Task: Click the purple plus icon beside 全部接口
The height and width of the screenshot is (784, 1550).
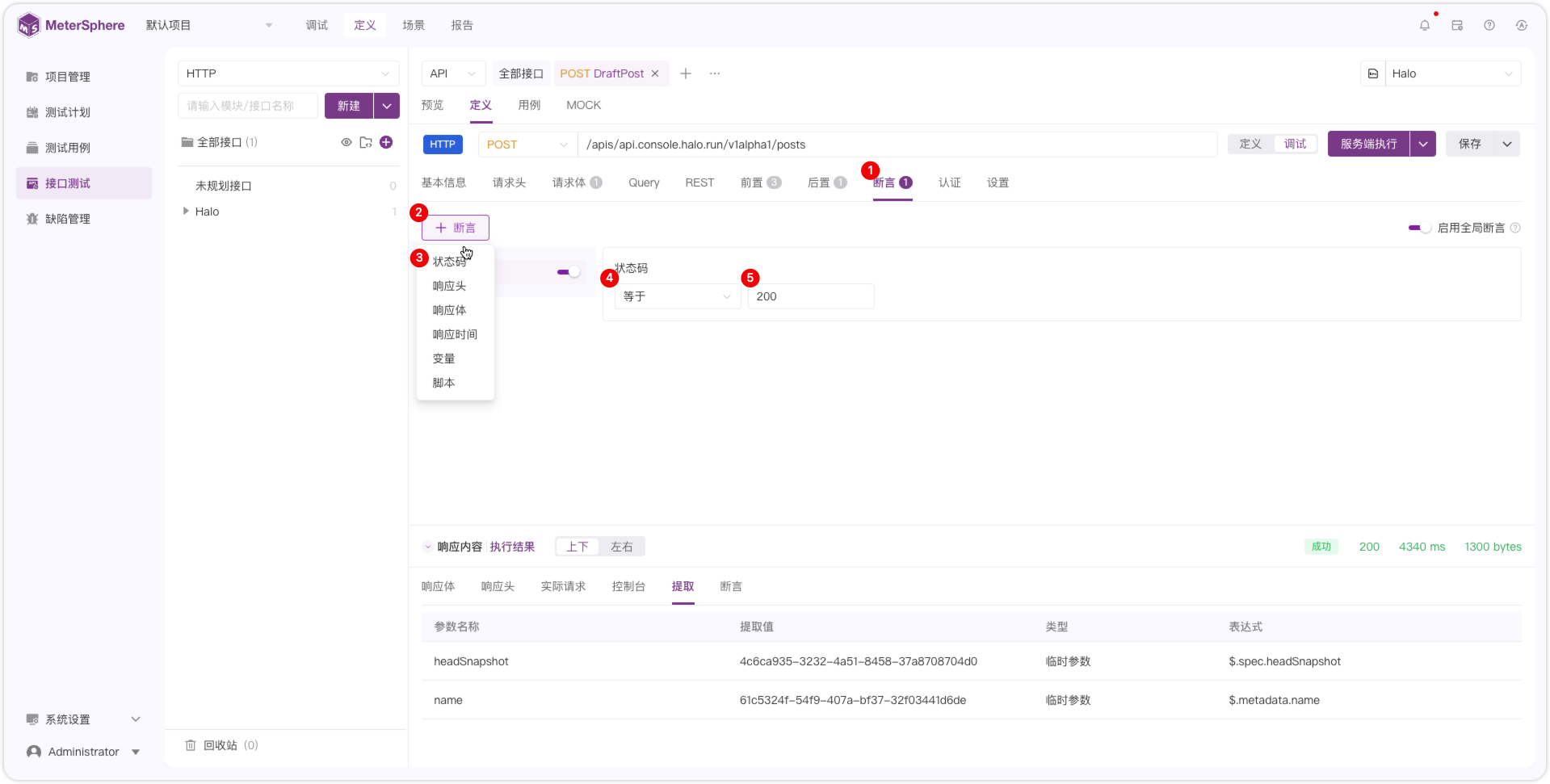Action: coord(386,142)
